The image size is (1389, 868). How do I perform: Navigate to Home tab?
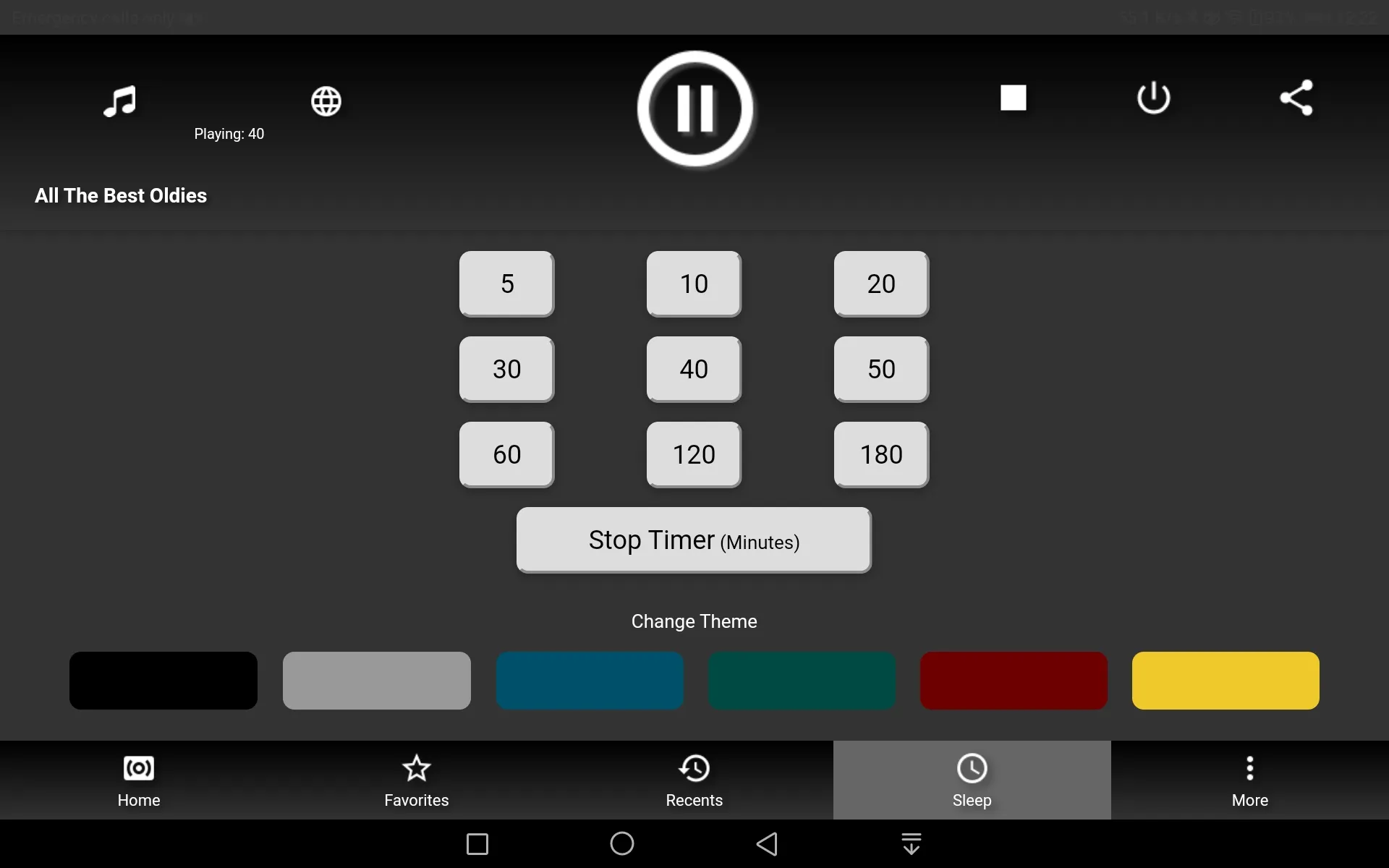[139, 780]
